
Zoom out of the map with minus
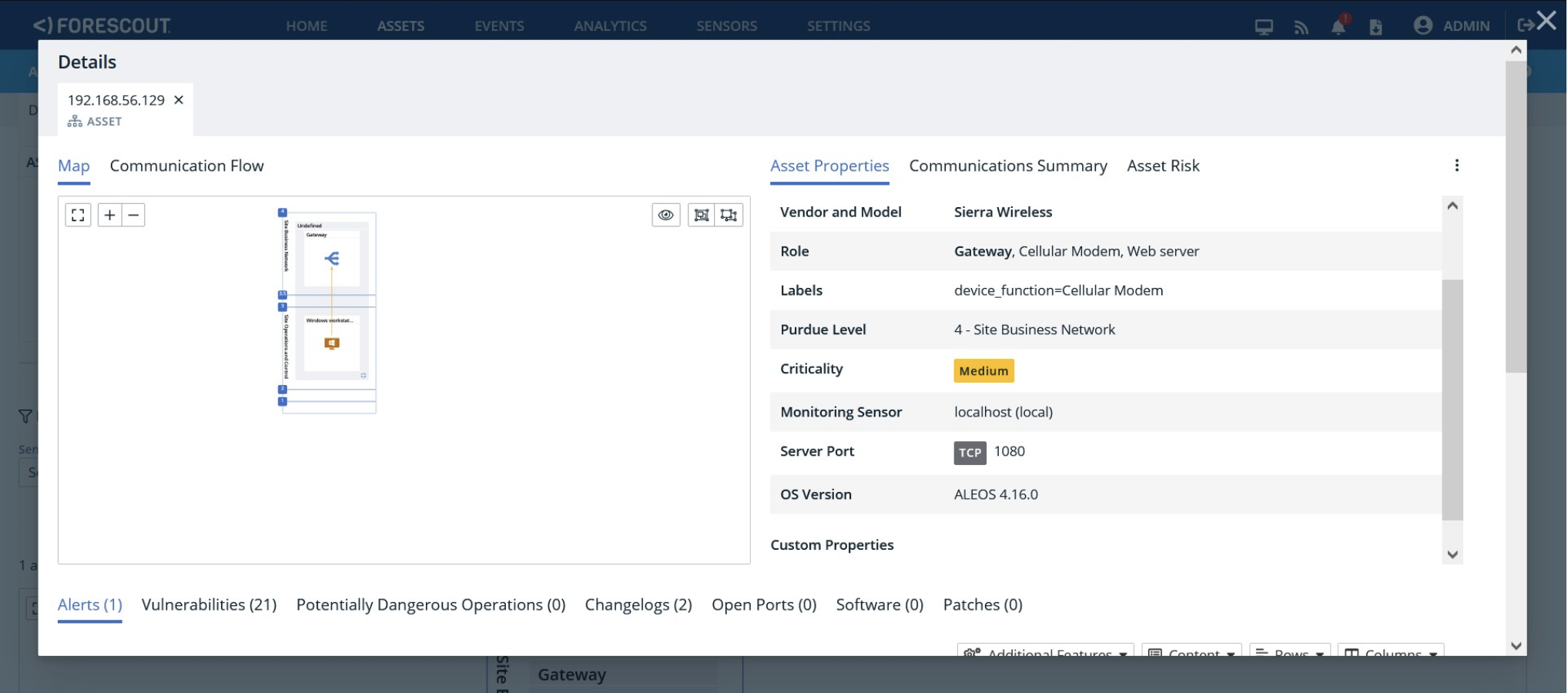coord(133,215)
